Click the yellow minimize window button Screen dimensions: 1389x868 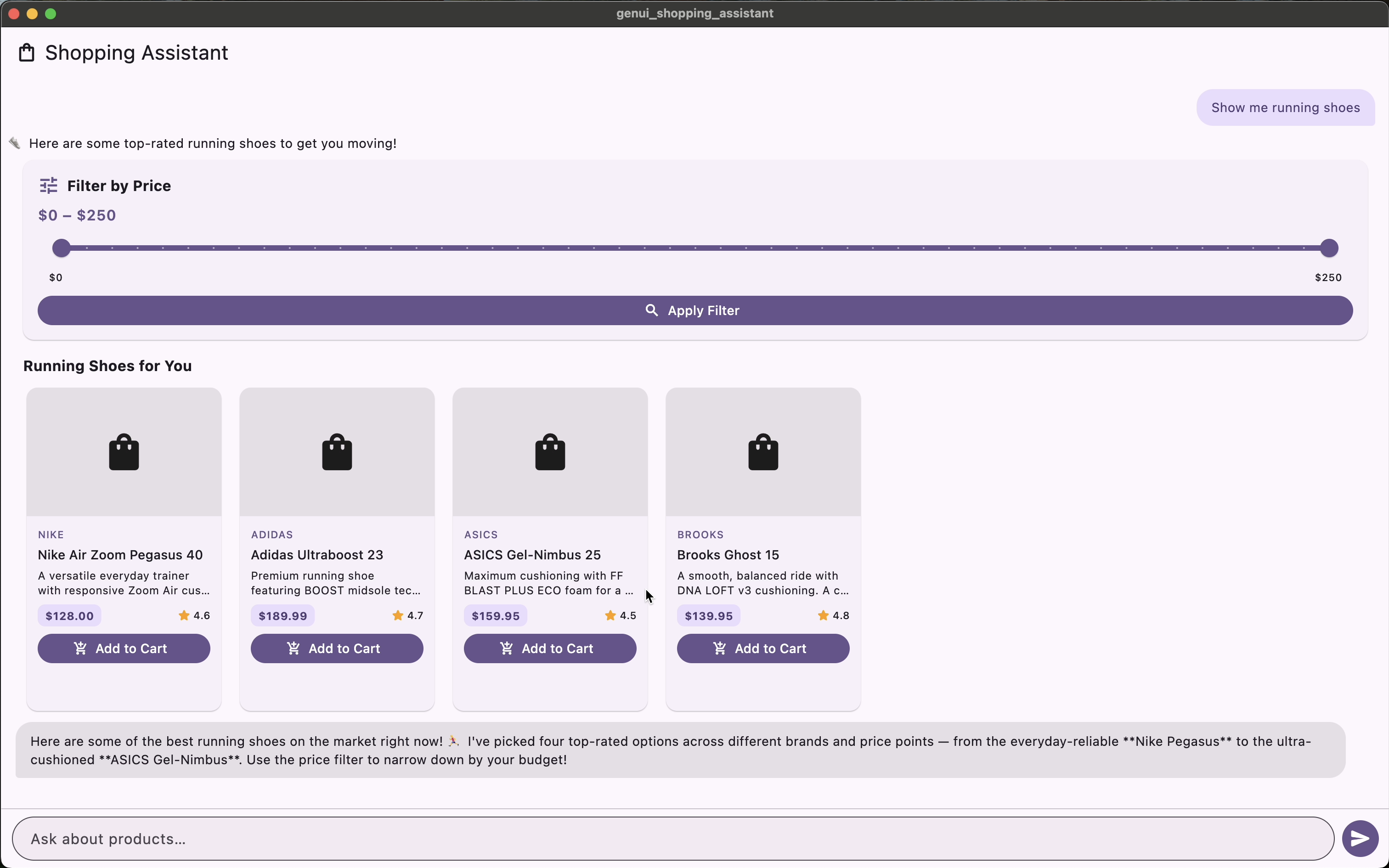click(x=32, y=14)
